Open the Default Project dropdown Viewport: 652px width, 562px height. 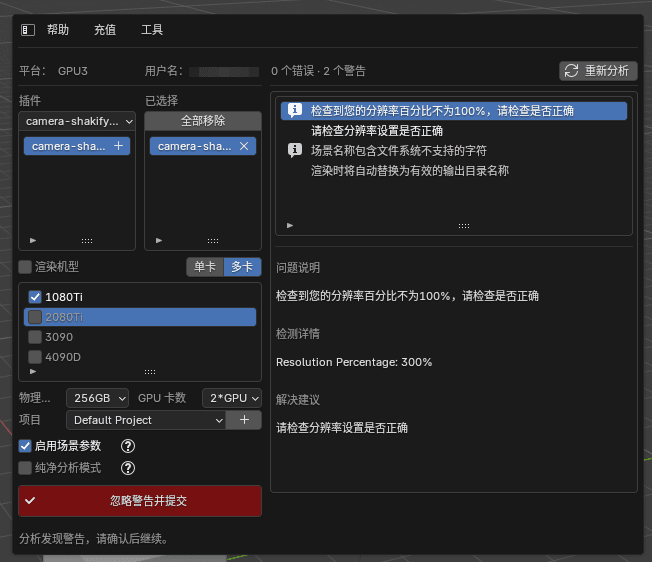146,420
